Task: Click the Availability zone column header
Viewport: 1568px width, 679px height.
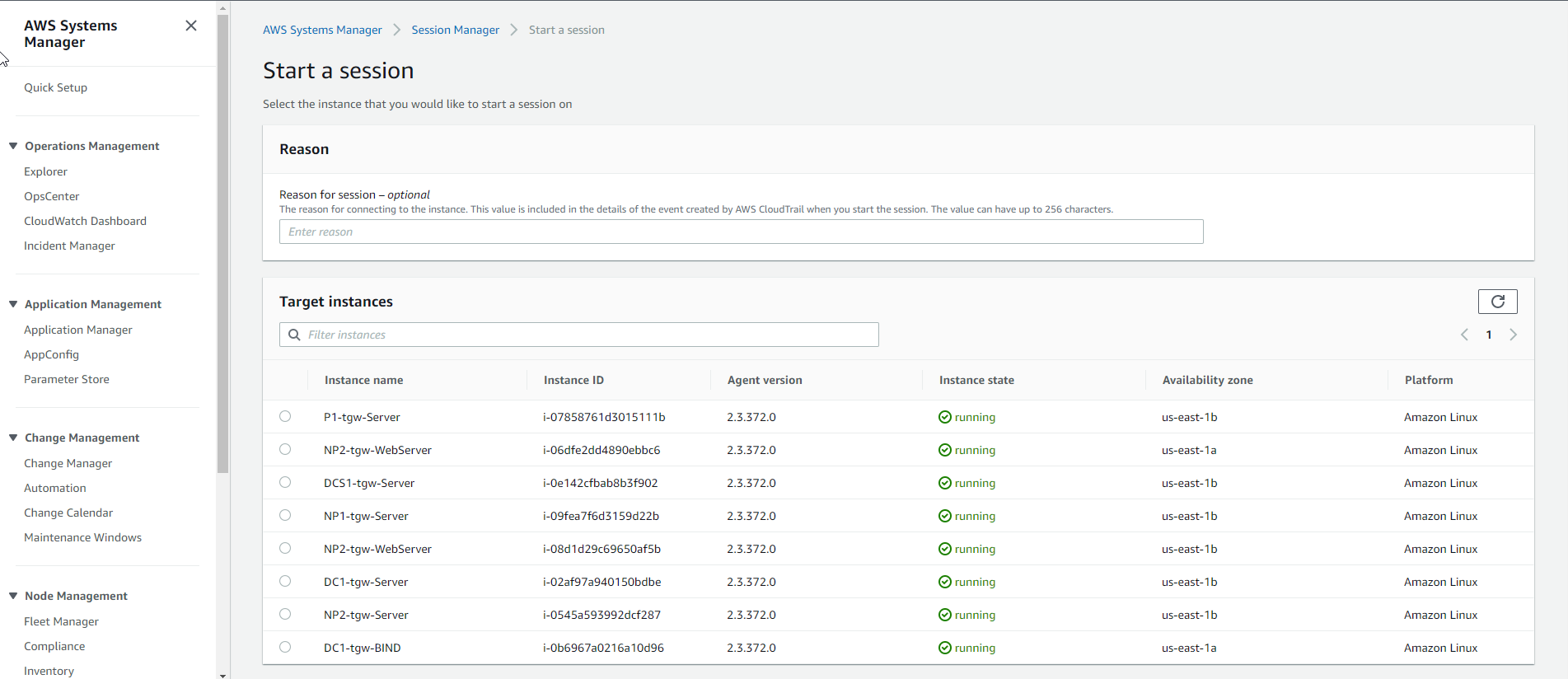Action: 1207,380
